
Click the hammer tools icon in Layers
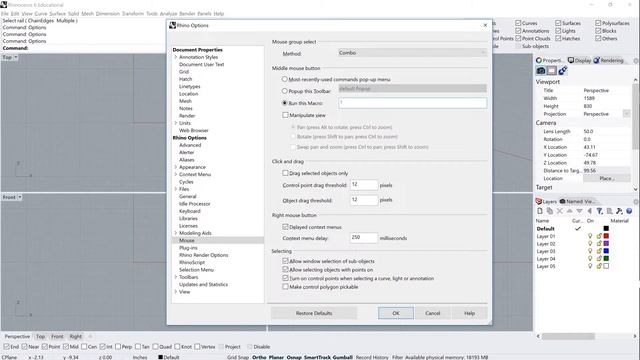(619, 211)
